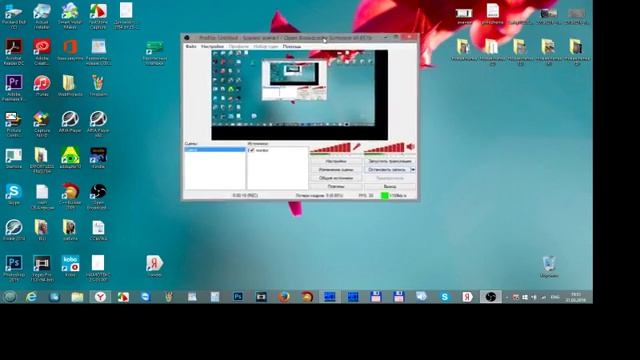This screenshot has width=640, height=360.
Task: Click the green status indicator in the OBS status bar
Action: (384, 196)
